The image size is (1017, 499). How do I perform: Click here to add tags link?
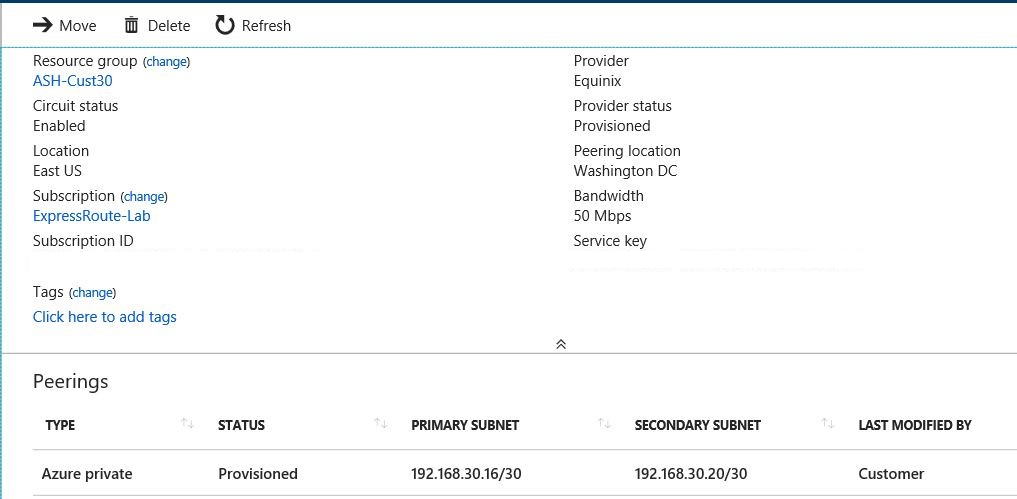[104, 317]
